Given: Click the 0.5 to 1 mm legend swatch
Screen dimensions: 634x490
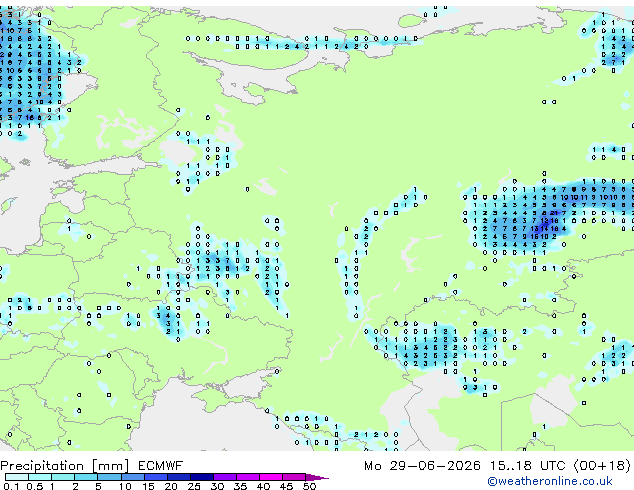Looking at the screenshot, I should [x=40, y=477].
